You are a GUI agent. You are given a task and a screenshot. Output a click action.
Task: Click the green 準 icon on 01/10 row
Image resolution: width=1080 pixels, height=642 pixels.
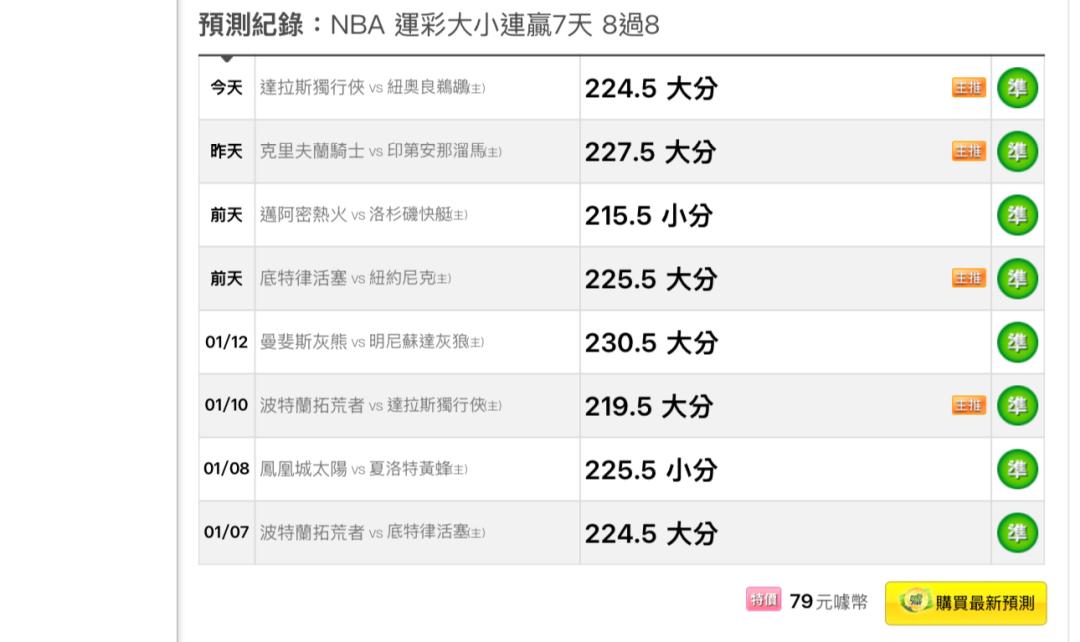click(x=1017, y=406)
